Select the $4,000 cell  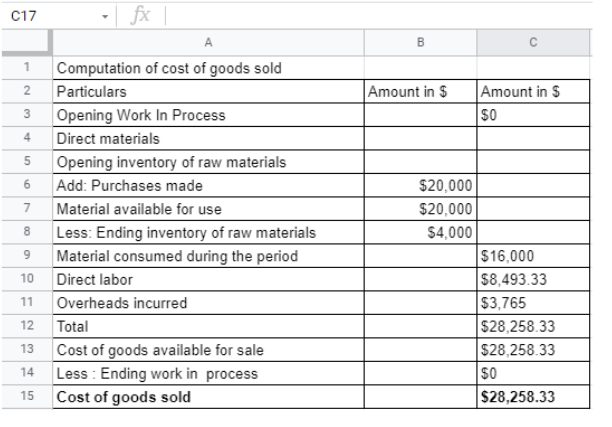(x=420, y=232)
